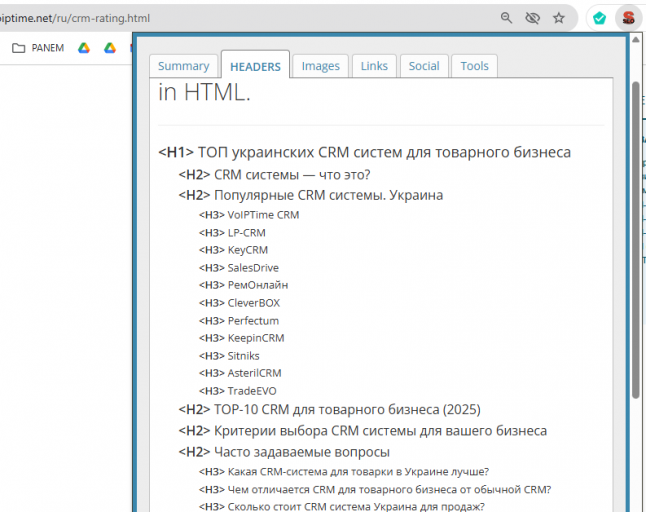Click H3 'TradeEVO'
646x512 pixels.
click(x=238, y=391)
